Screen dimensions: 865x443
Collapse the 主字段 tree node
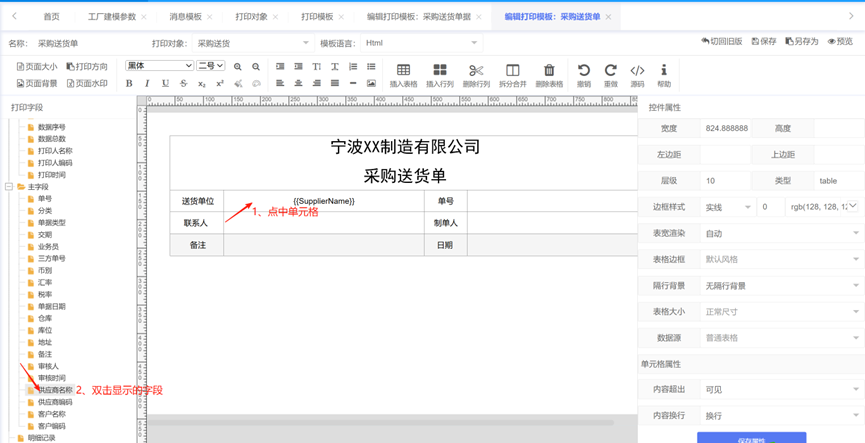point(9,187)
